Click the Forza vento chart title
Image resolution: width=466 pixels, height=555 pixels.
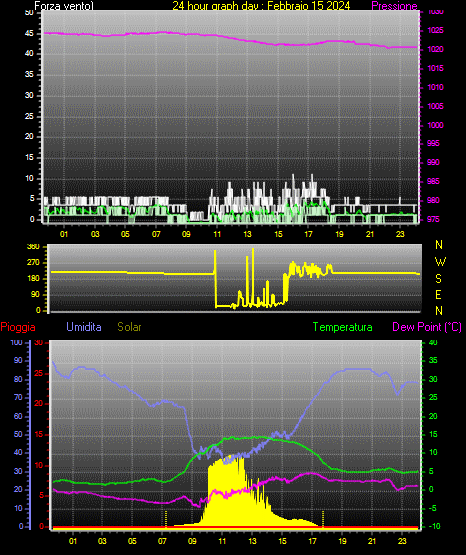[x=64, y=6]
